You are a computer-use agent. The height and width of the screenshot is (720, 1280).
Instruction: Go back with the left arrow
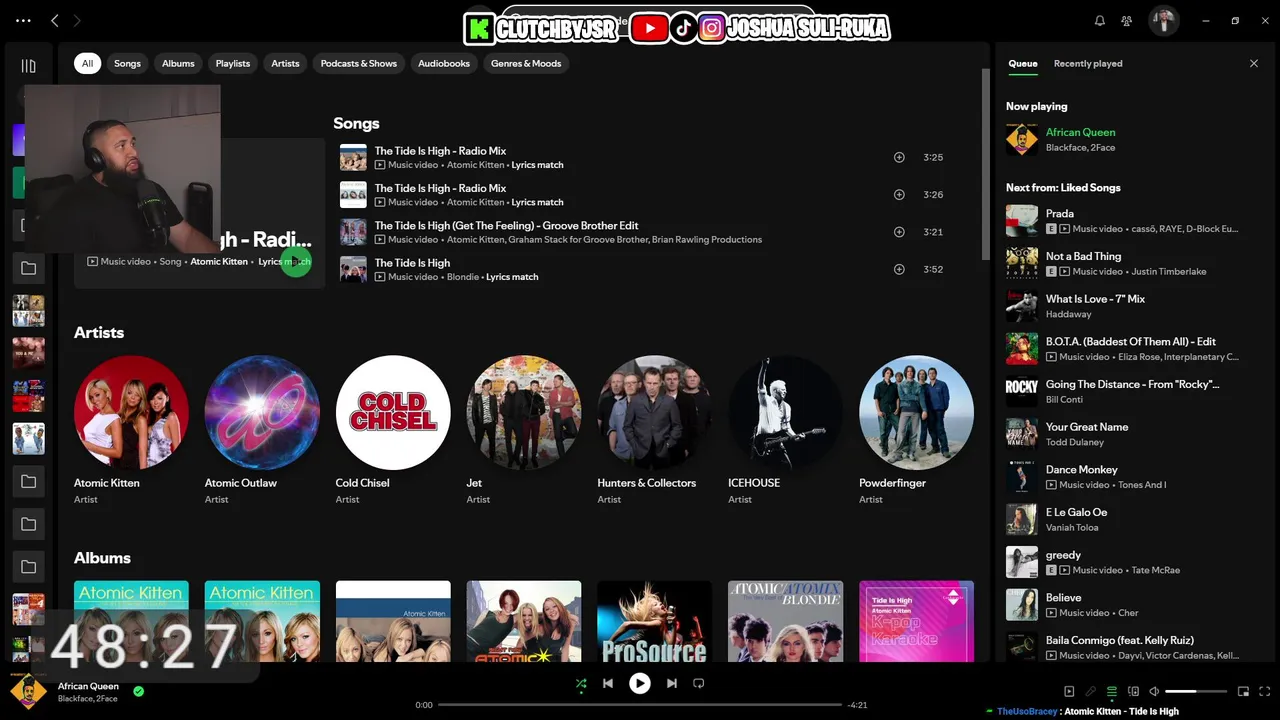[55, 20]
